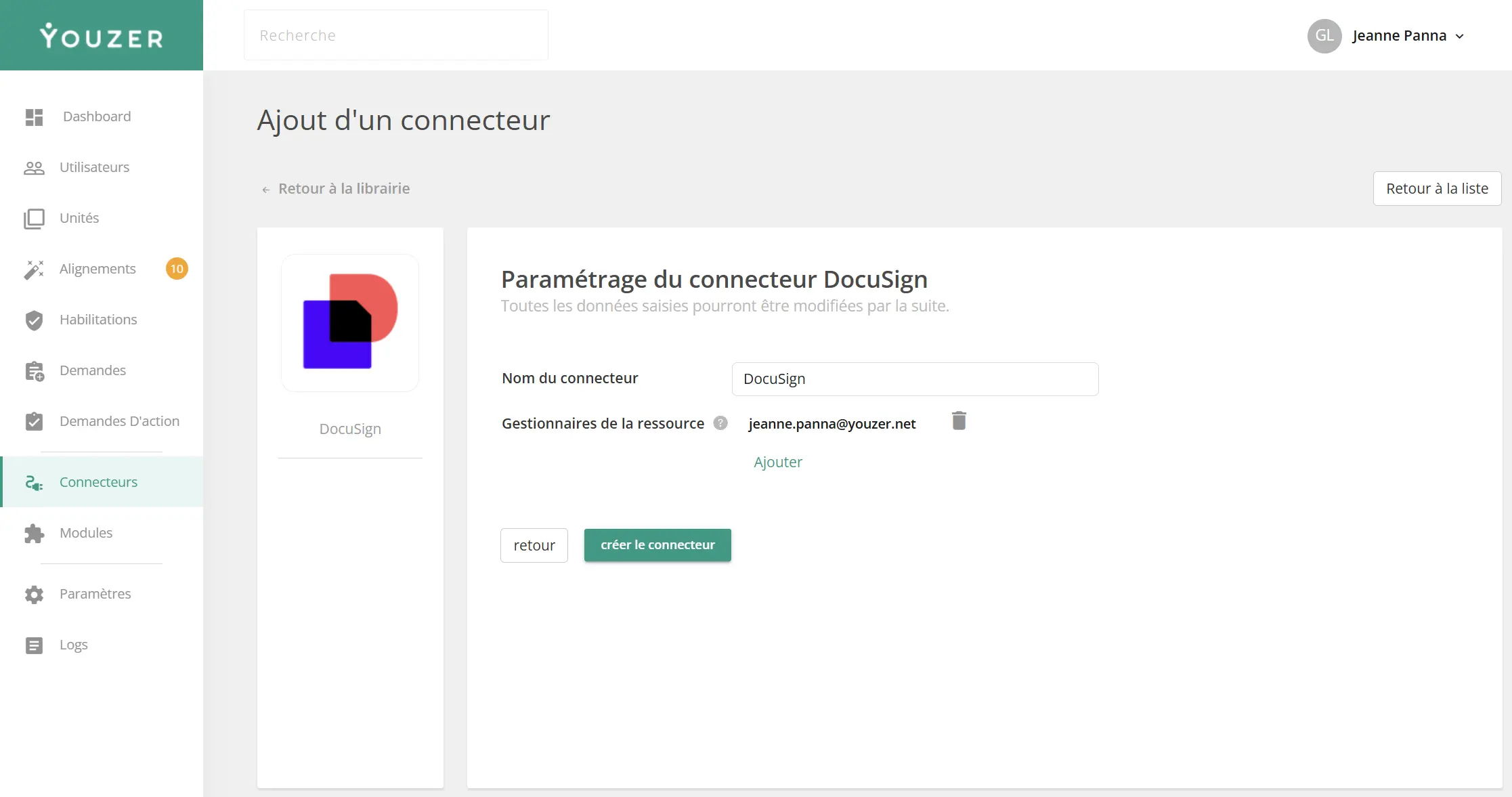
Task: Click créer le connecteur
Action: tap(657, 544)
